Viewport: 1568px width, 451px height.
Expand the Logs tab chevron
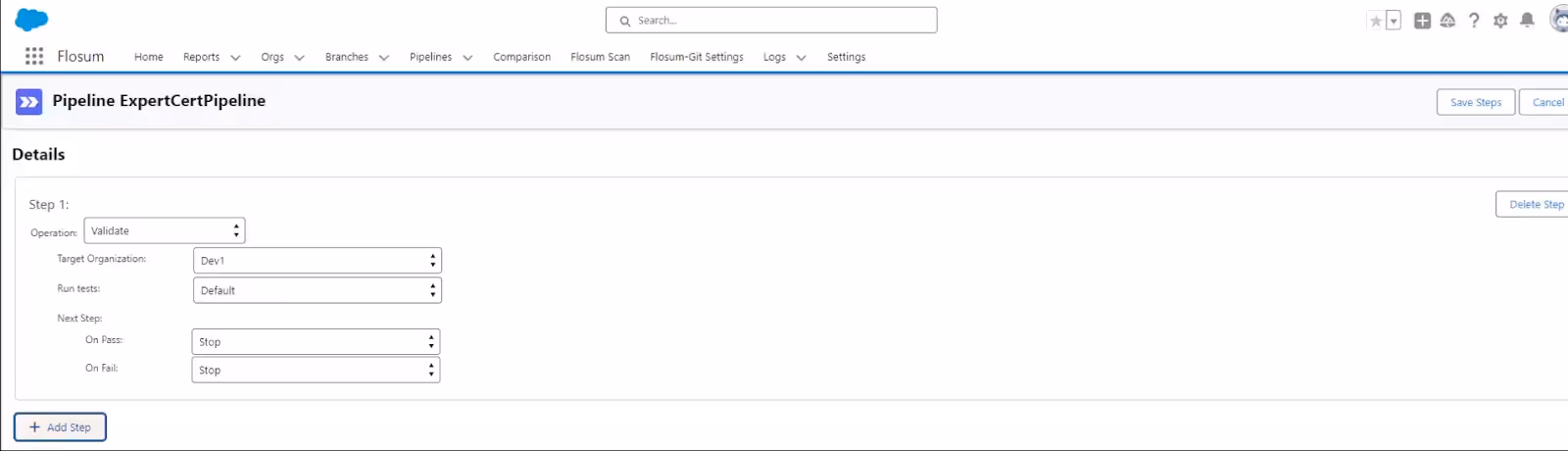801,58
